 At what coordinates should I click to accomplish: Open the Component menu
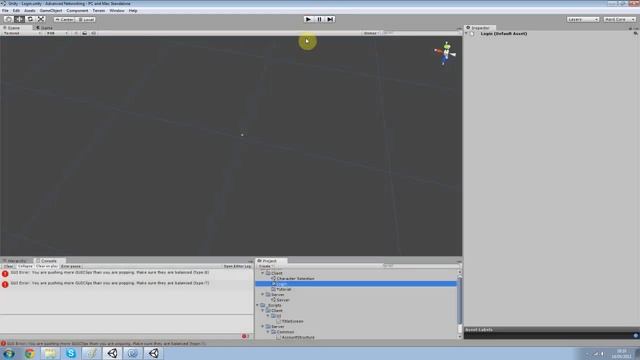pyautogui.click(x=77, y=11)
